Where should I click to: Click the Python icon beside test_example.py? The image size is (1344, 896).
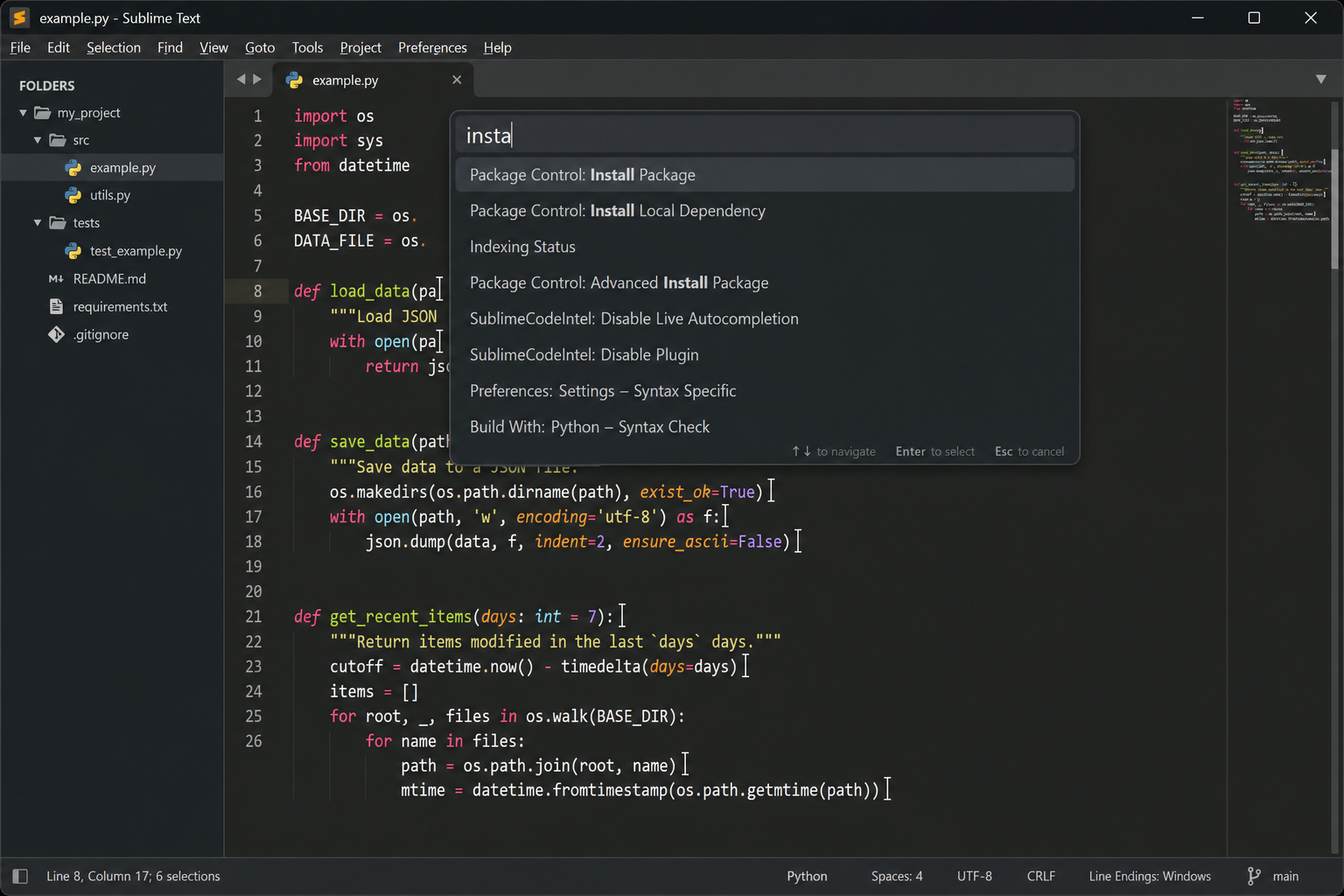click(73, 251)
